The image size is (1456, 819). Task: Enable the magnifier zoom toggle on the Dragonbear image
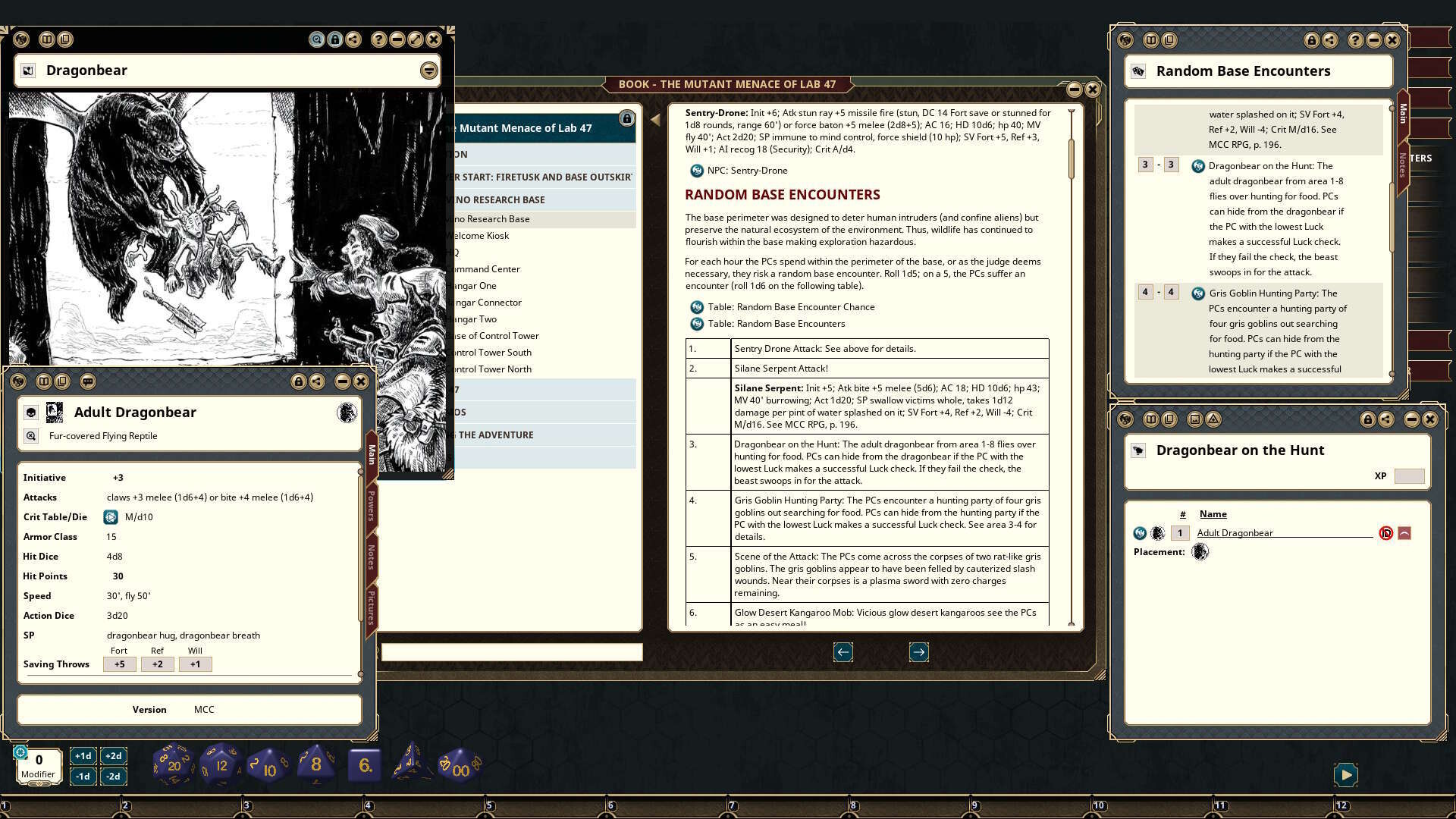pos(317,39)
